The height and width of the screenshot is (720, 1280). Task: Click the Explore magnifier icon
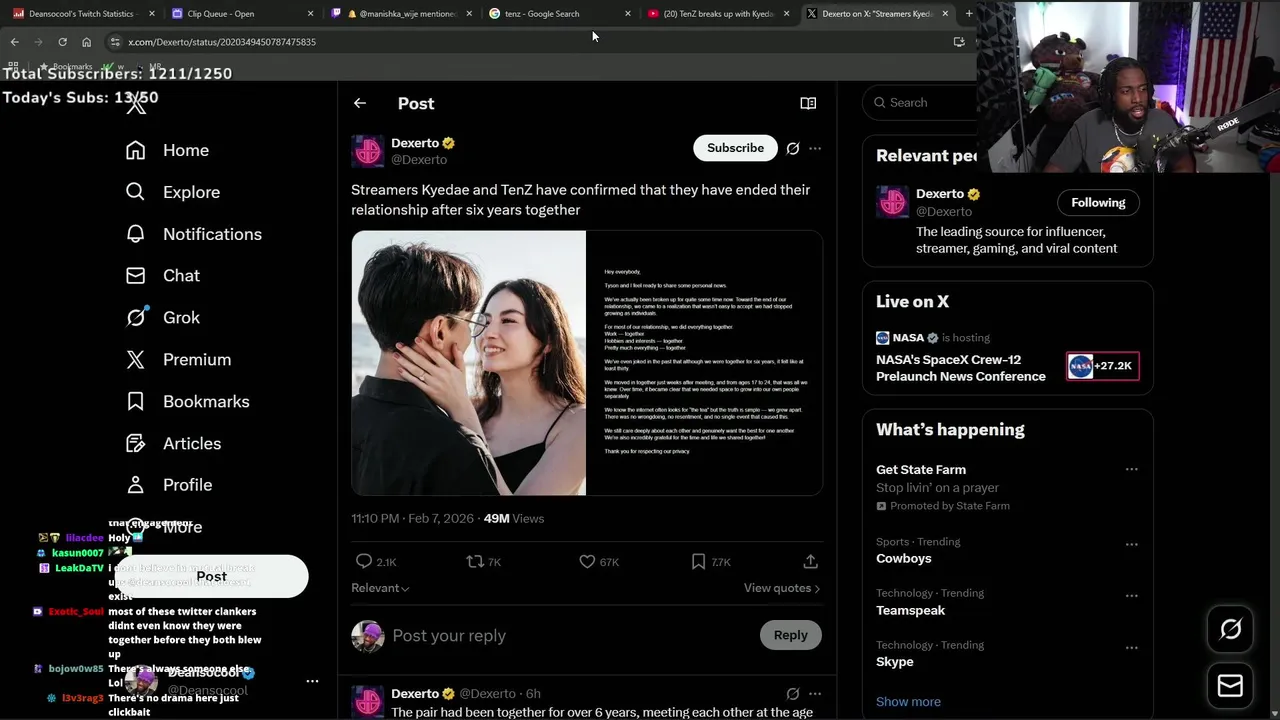[136, 192]
